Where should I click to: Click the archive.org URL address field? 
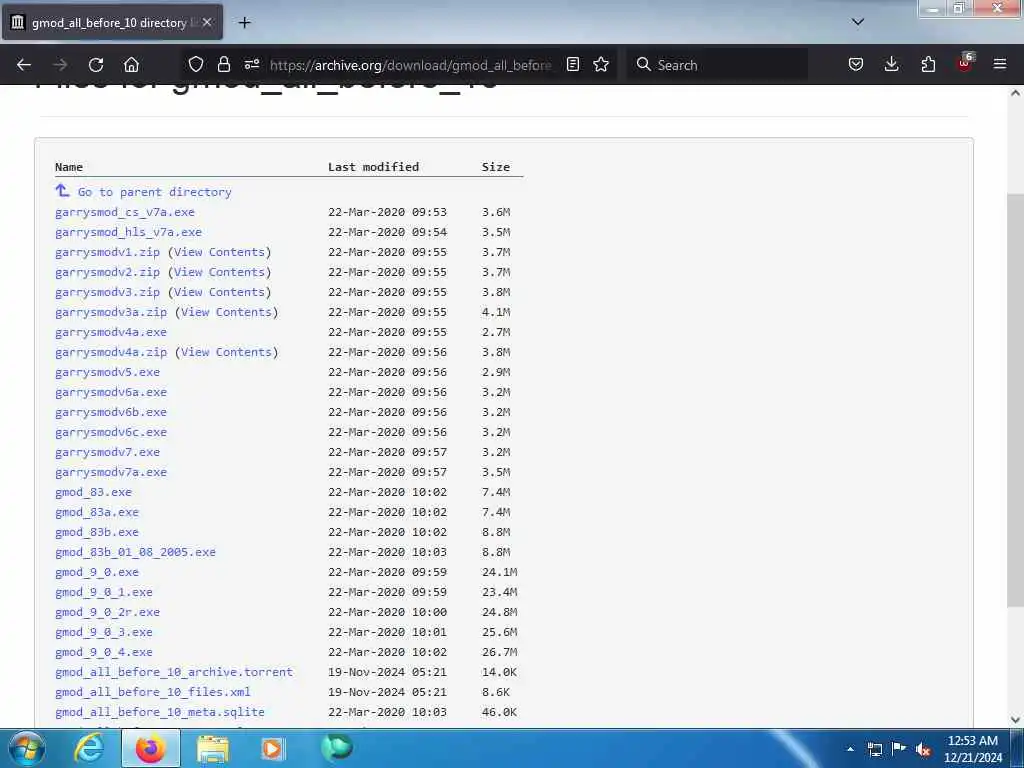pos(410,65)
